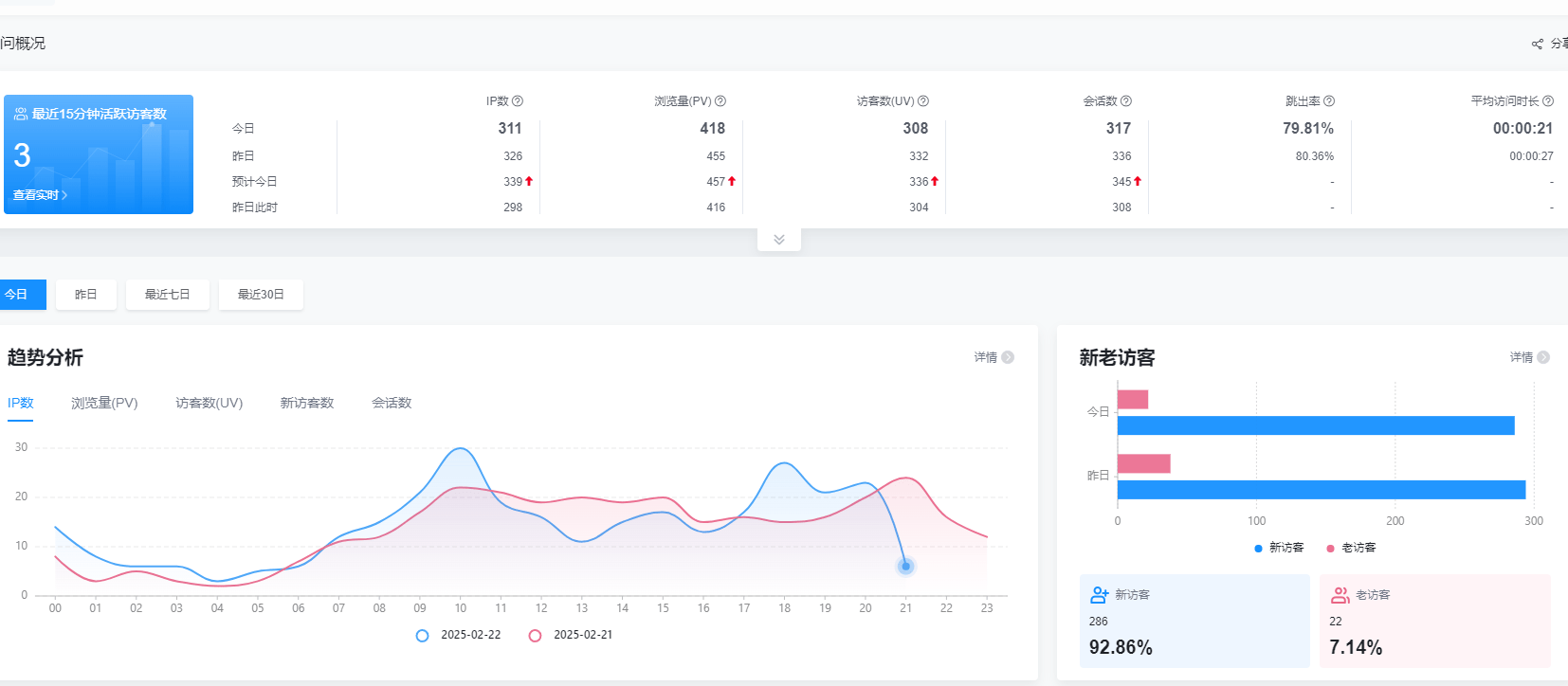Click today's session count 317
Screen dimensions: 1568x686
[1119, 129]
